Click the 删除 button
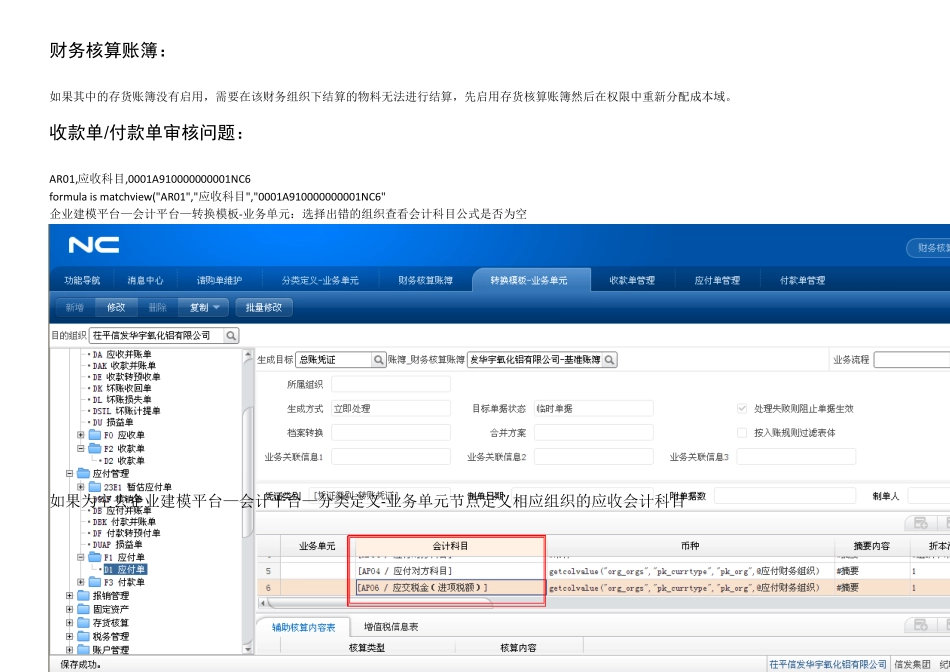This screenshot has height=672, width=950. point(158,308)
